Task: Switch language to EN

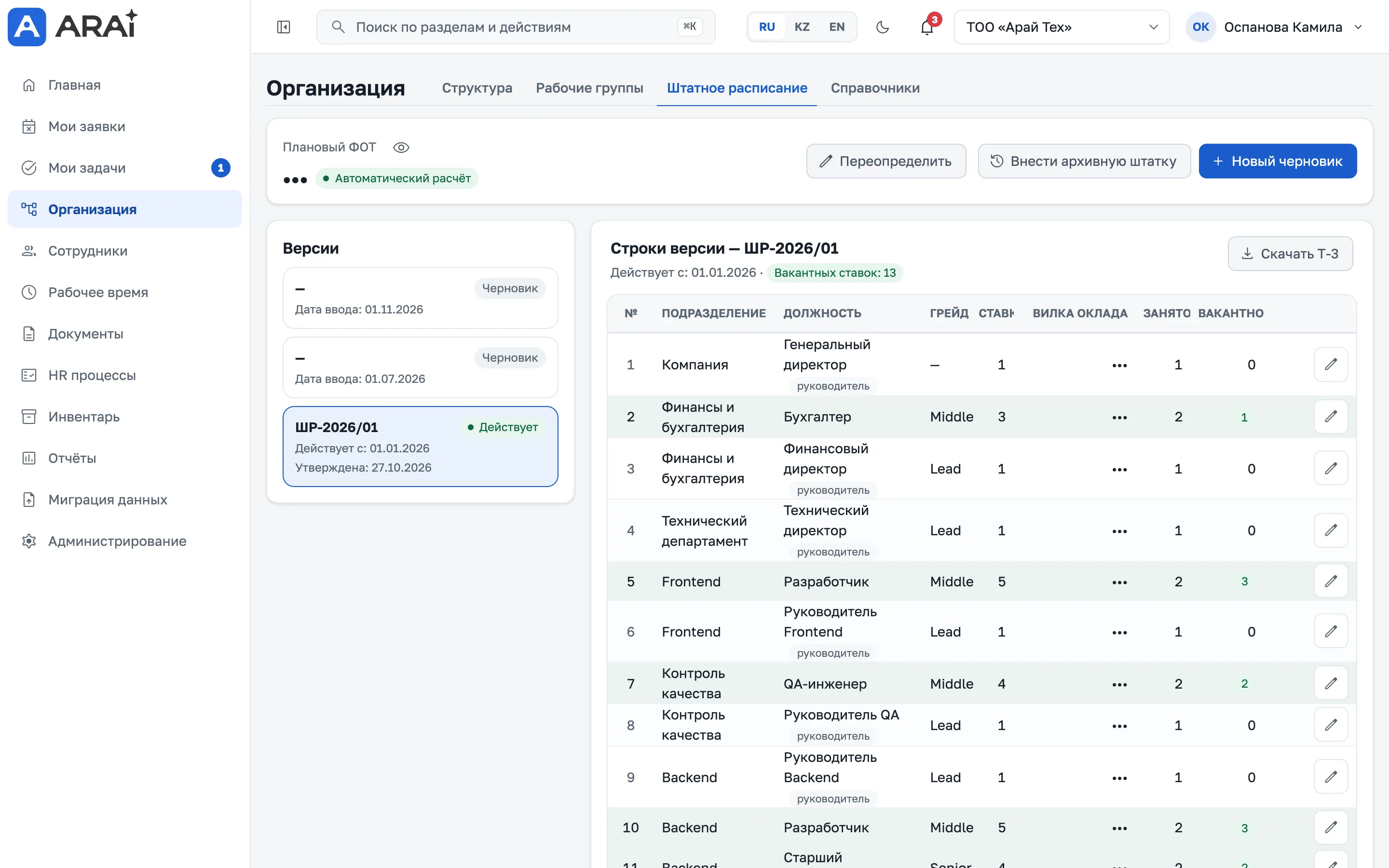Action: [837, 27]
